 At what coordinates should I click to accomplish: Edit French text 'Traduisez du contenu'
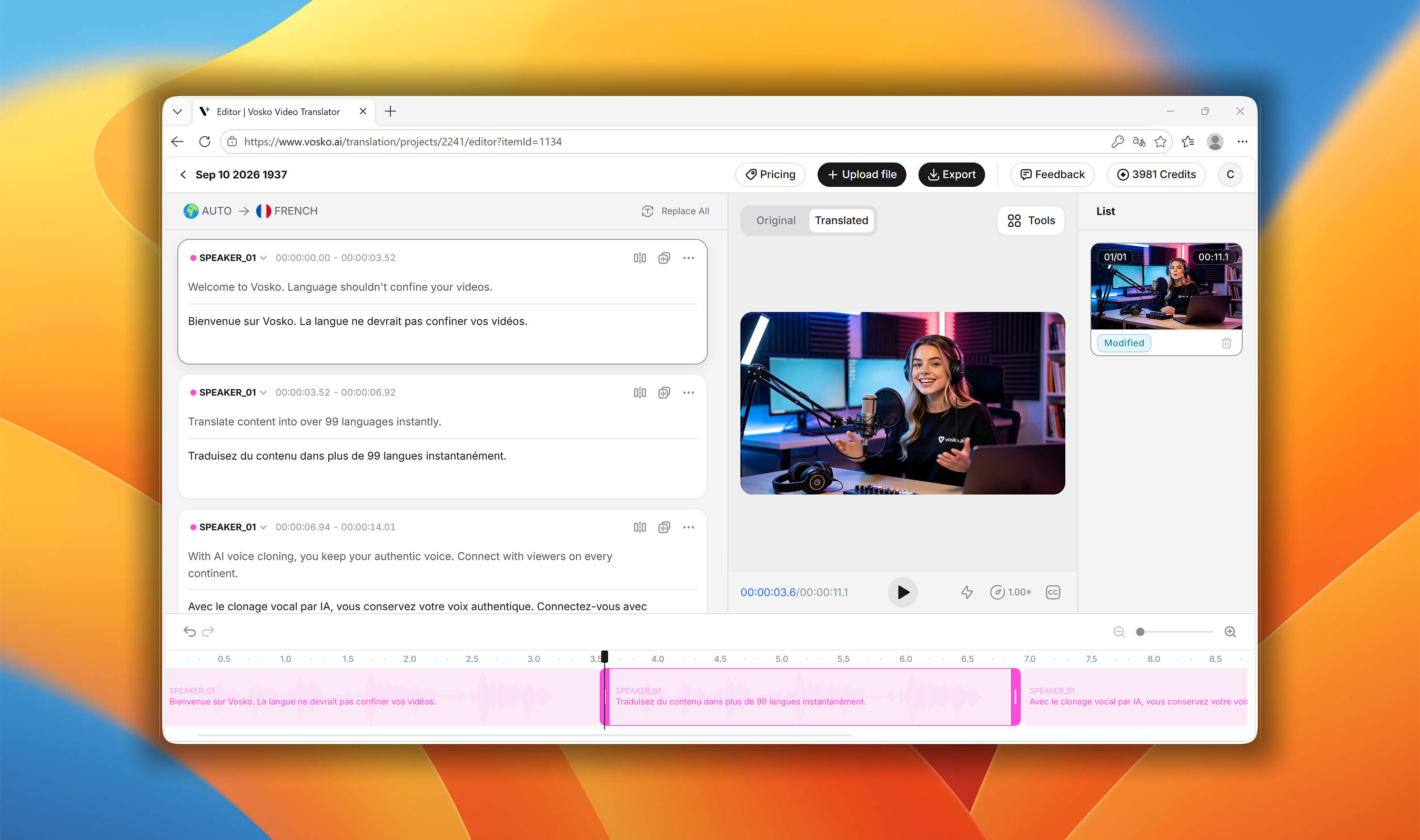(x=347, y=456)
